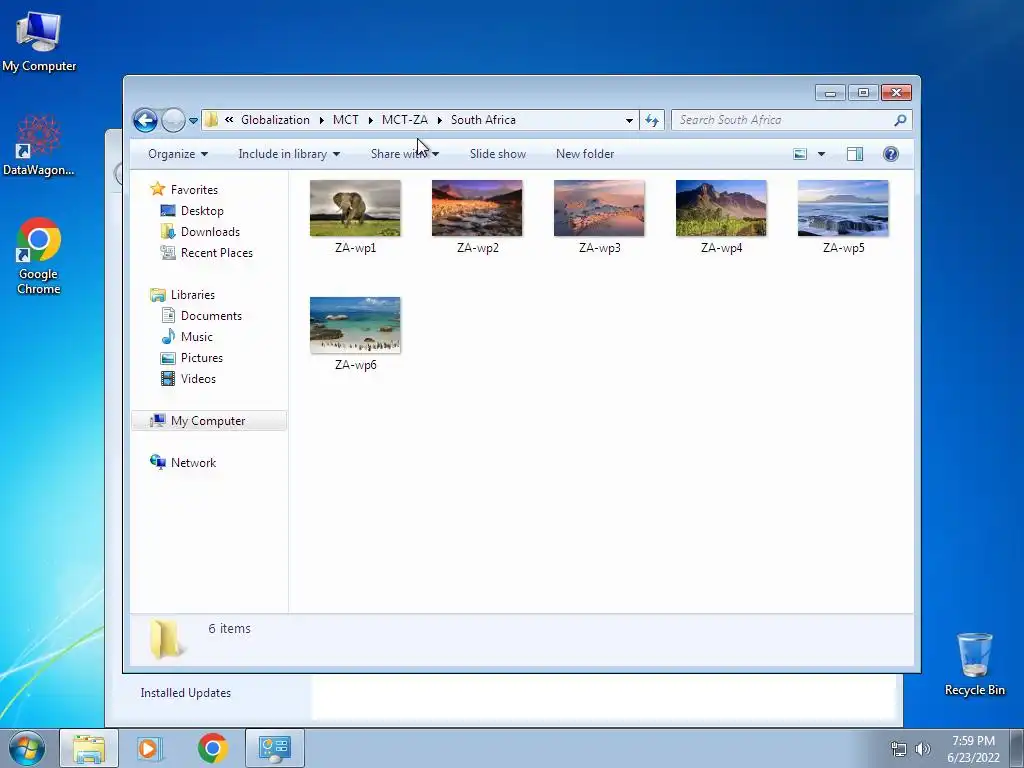Open Windows Media Player from taskbar
This screenshot has height=768, width=1024.
tap(150, 748)
